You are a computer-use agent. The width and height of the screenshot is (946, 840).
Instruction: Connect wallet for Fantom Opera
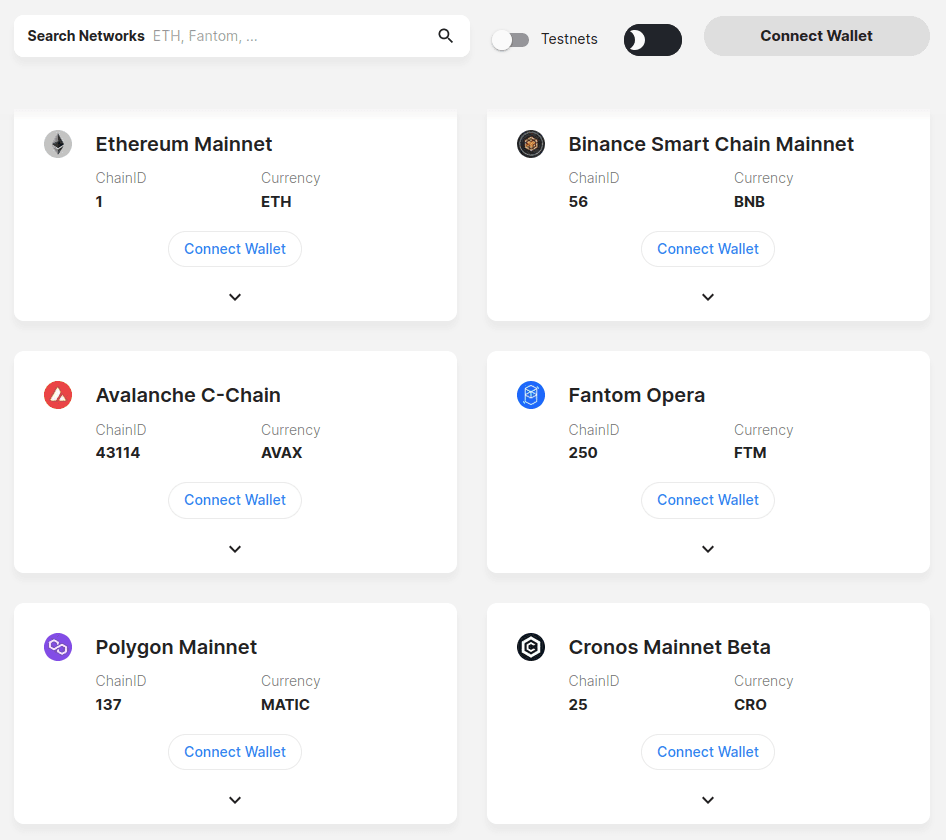pyautogui.click(x=708, y=500)
